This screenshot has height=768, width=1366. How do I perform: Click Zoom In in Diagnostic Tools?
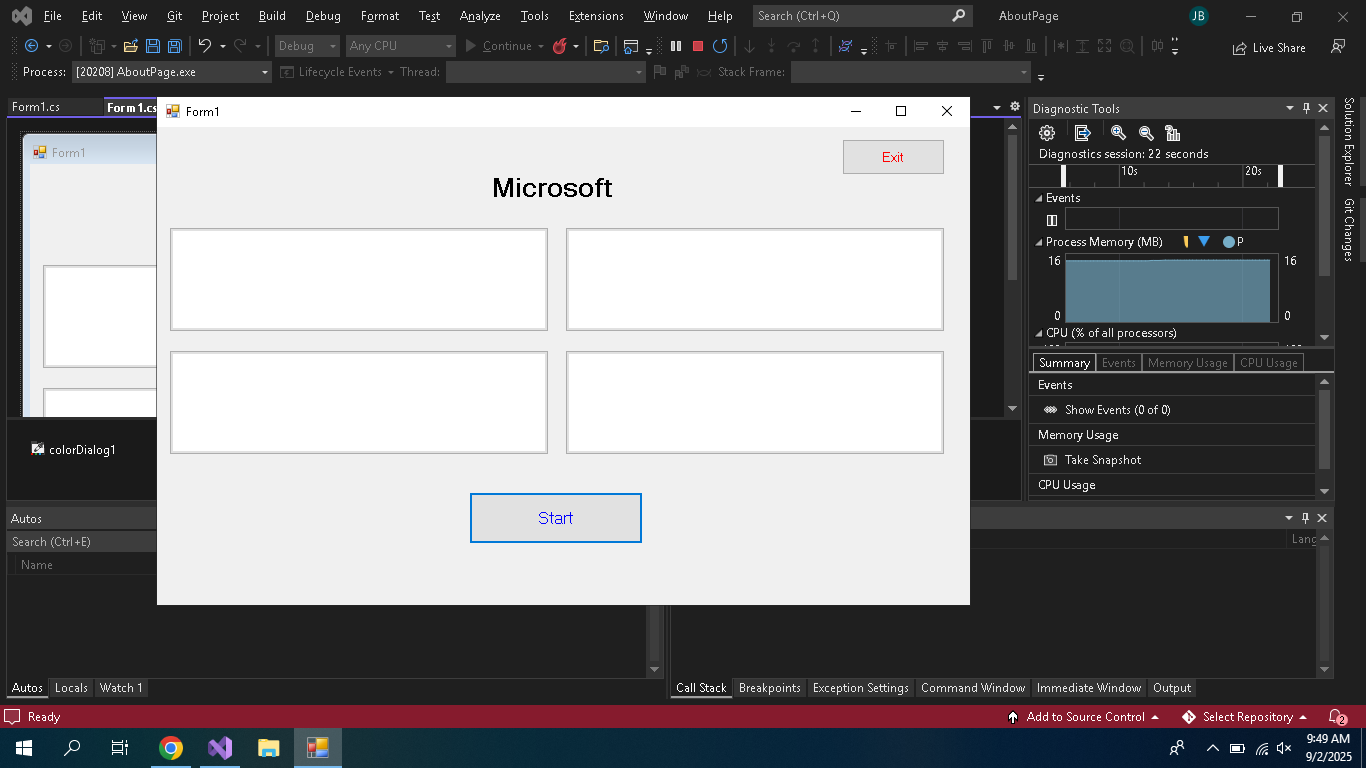[x=1118, y=133]
